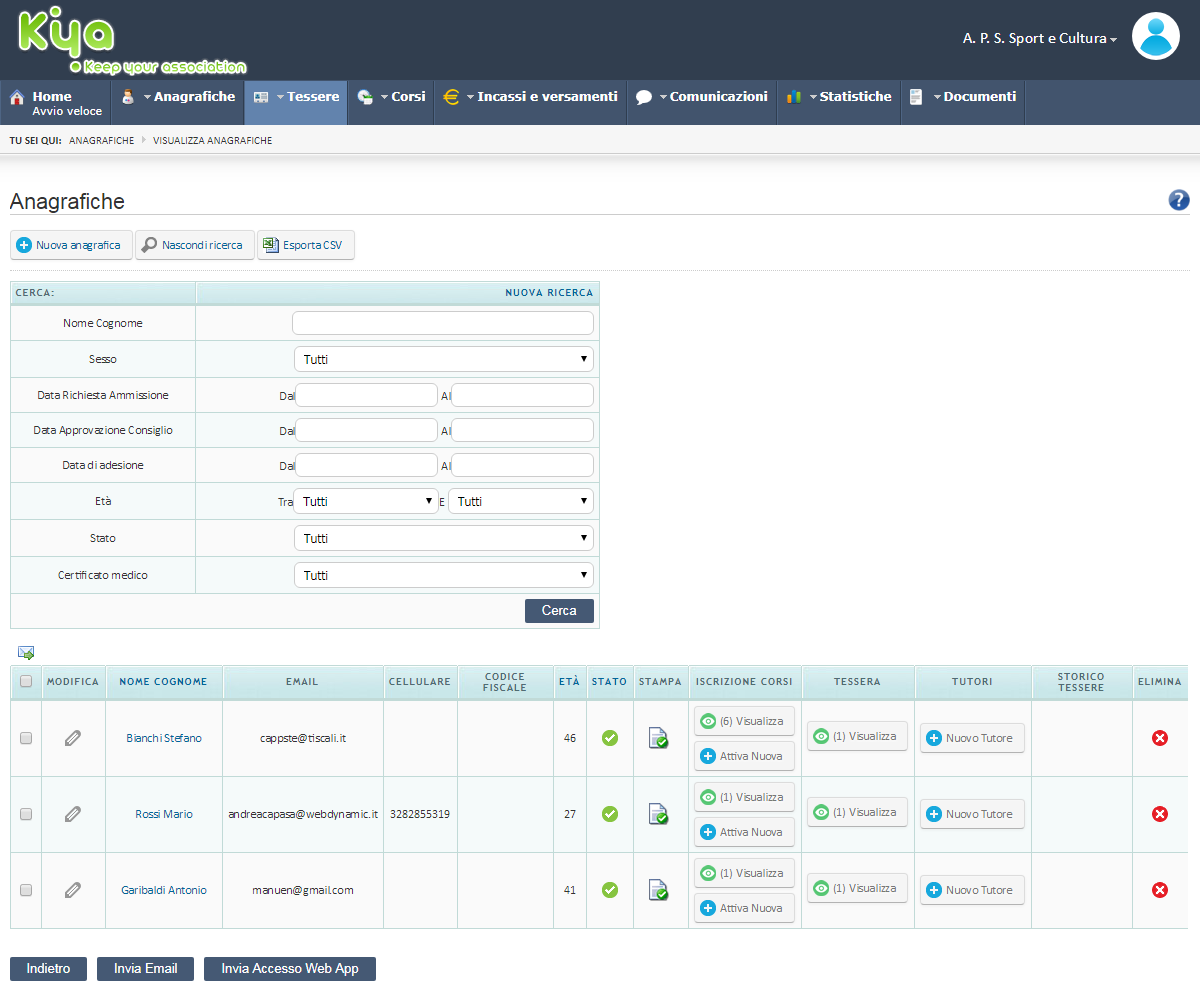This screenshot has width=1200, height=1000.
Task: View course enrollment for Rossi Mario
Action: coord(744,797)
